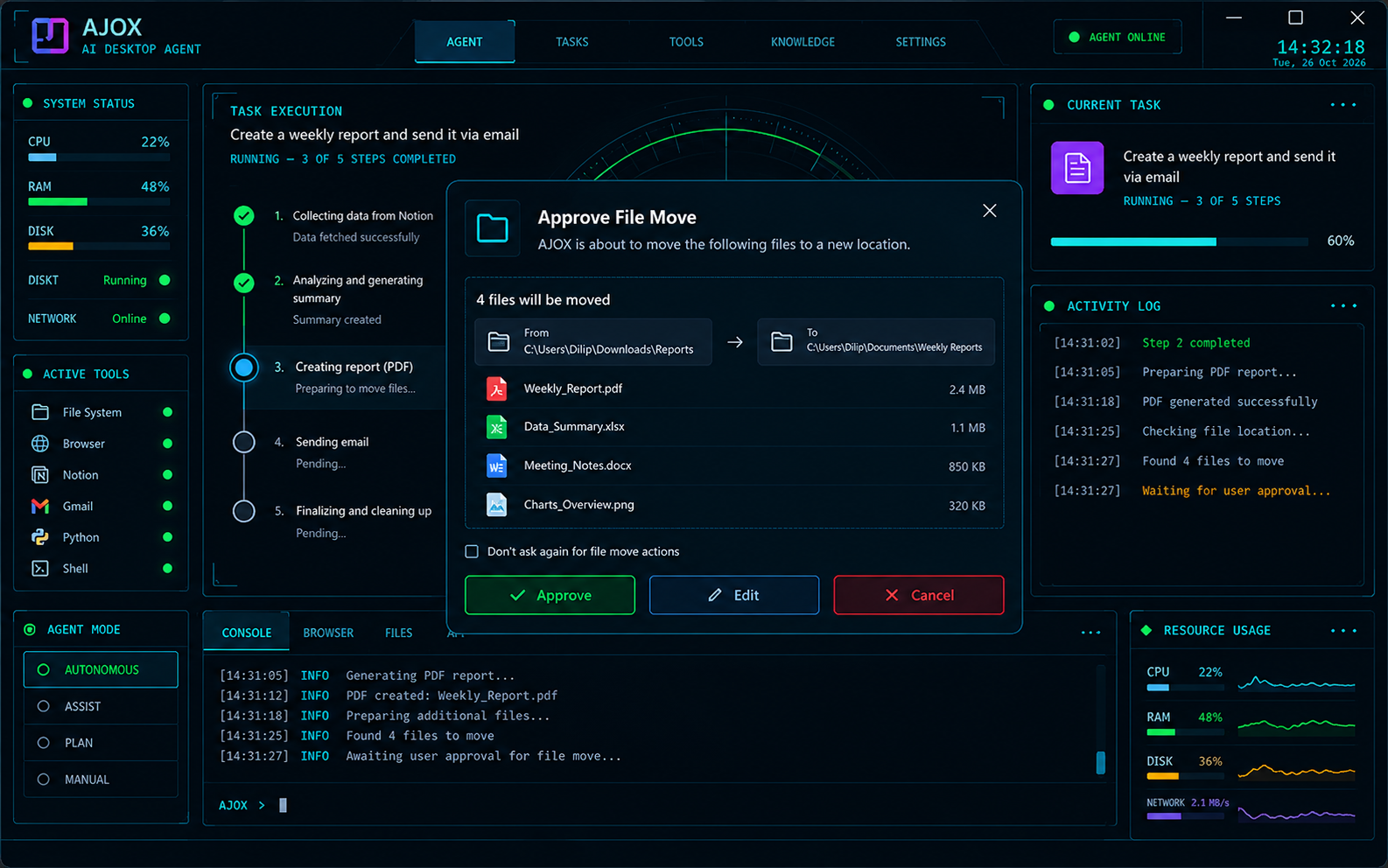The image size is (1388, 868).
Task: Click the source folder icon beside From path
Action: [x=499, y=341]
